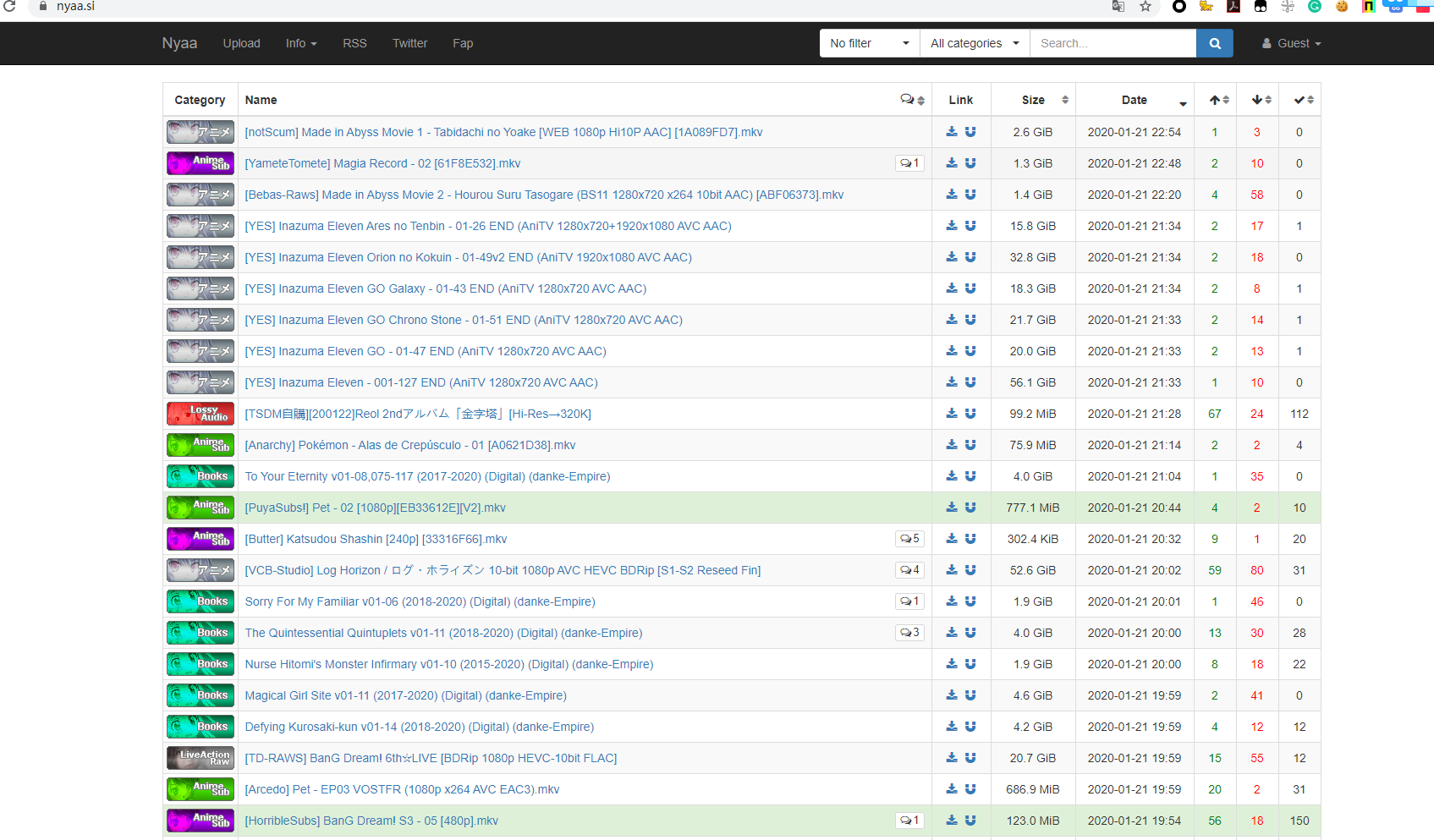Click the blue search magnifier button
This screenshot has width=1434, height=840.
[x=1214, y=43]
